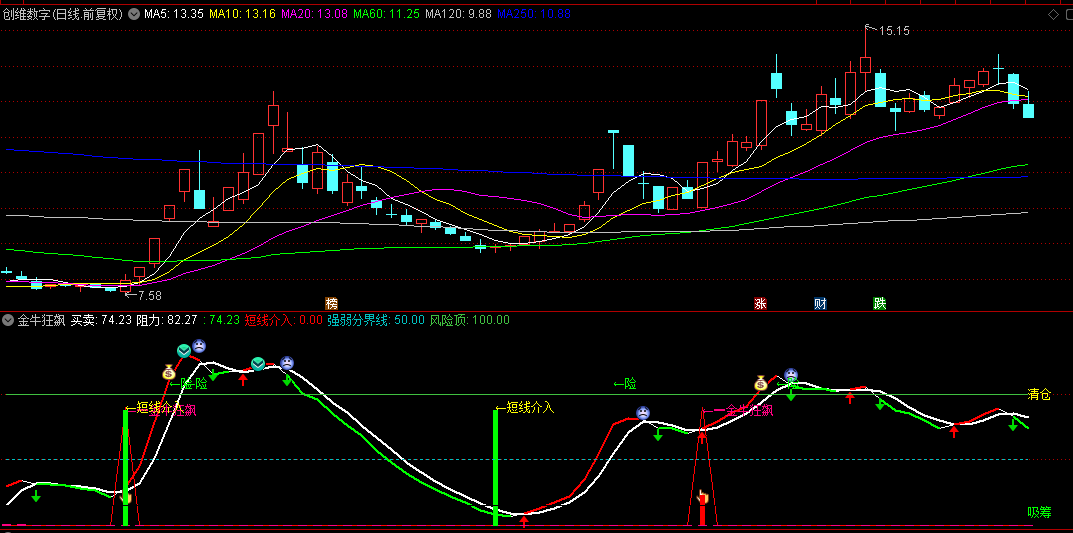Click the 买卖: 74.23 value
This screenshot has width=1073, height=533.
click(102, 320)
